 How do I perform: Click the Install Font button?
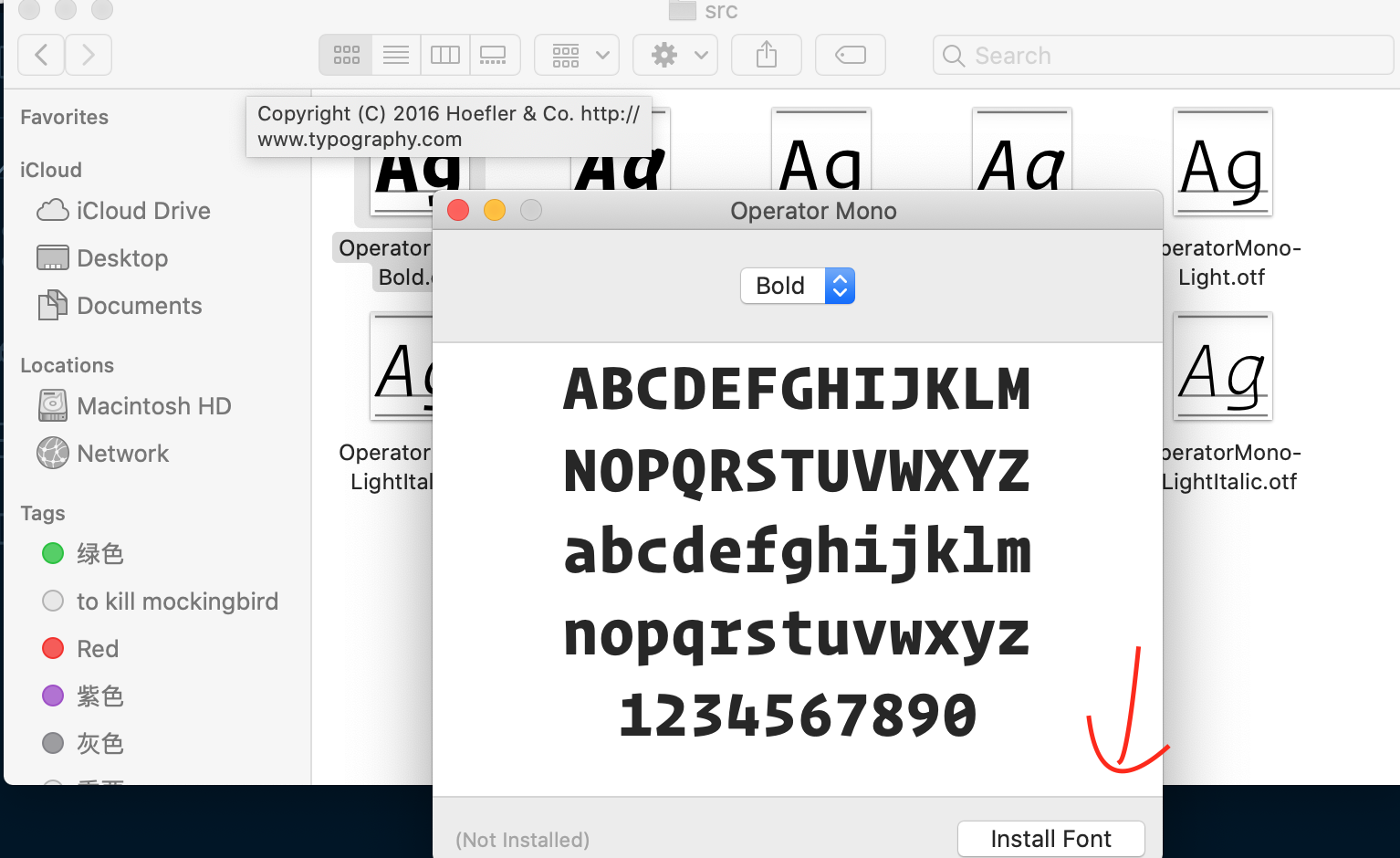point(1050,839)
